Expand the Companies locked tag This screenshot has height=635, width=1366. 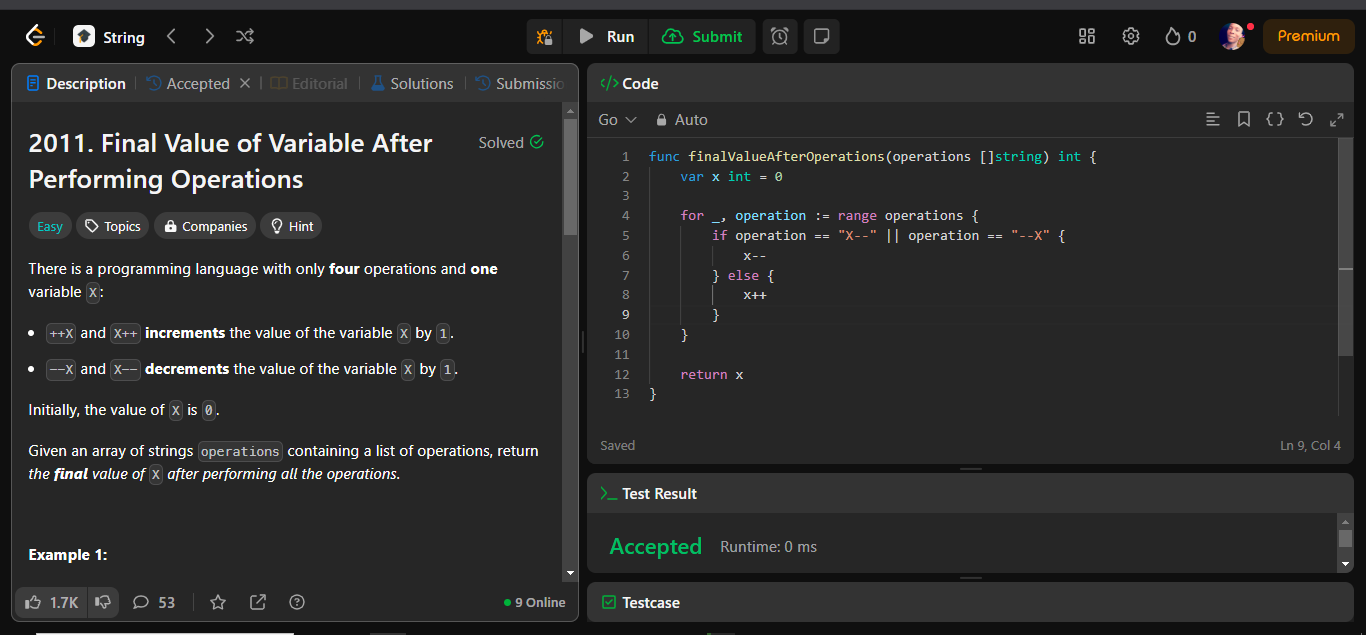click(206, 226)
